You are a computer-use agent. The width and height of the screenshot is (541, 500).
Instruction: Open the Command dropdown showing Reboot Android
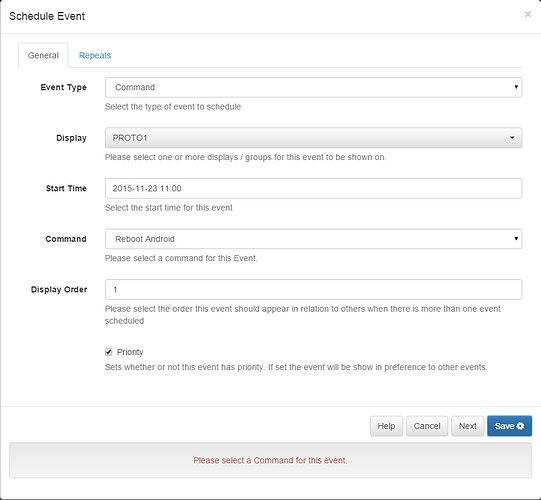(313, 239)
